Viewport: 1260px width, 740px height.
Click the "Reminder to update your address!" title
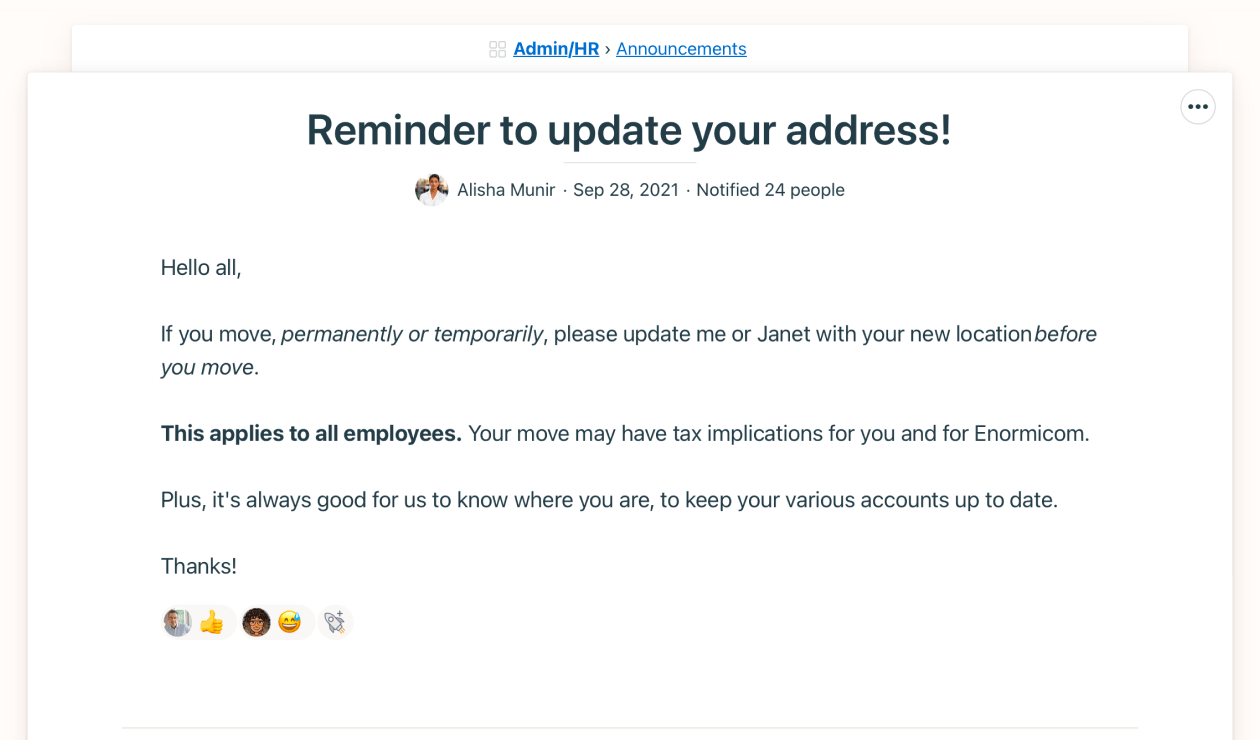coord(629,130)
